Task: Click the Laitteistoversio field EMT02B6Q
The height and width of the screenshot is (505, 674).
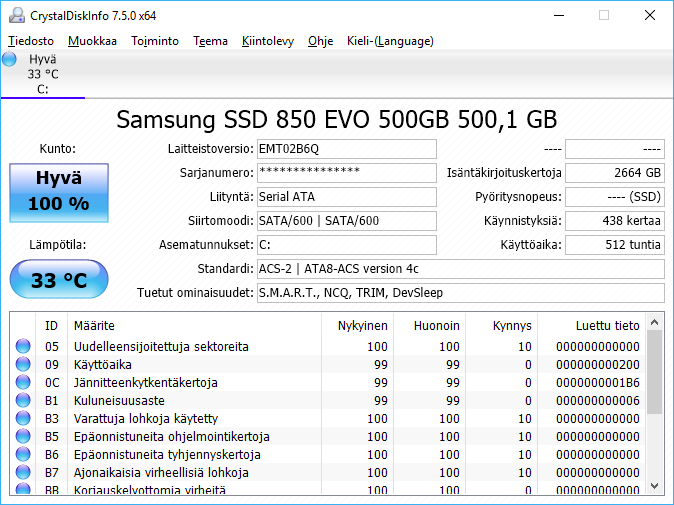Action: (346, 149)
